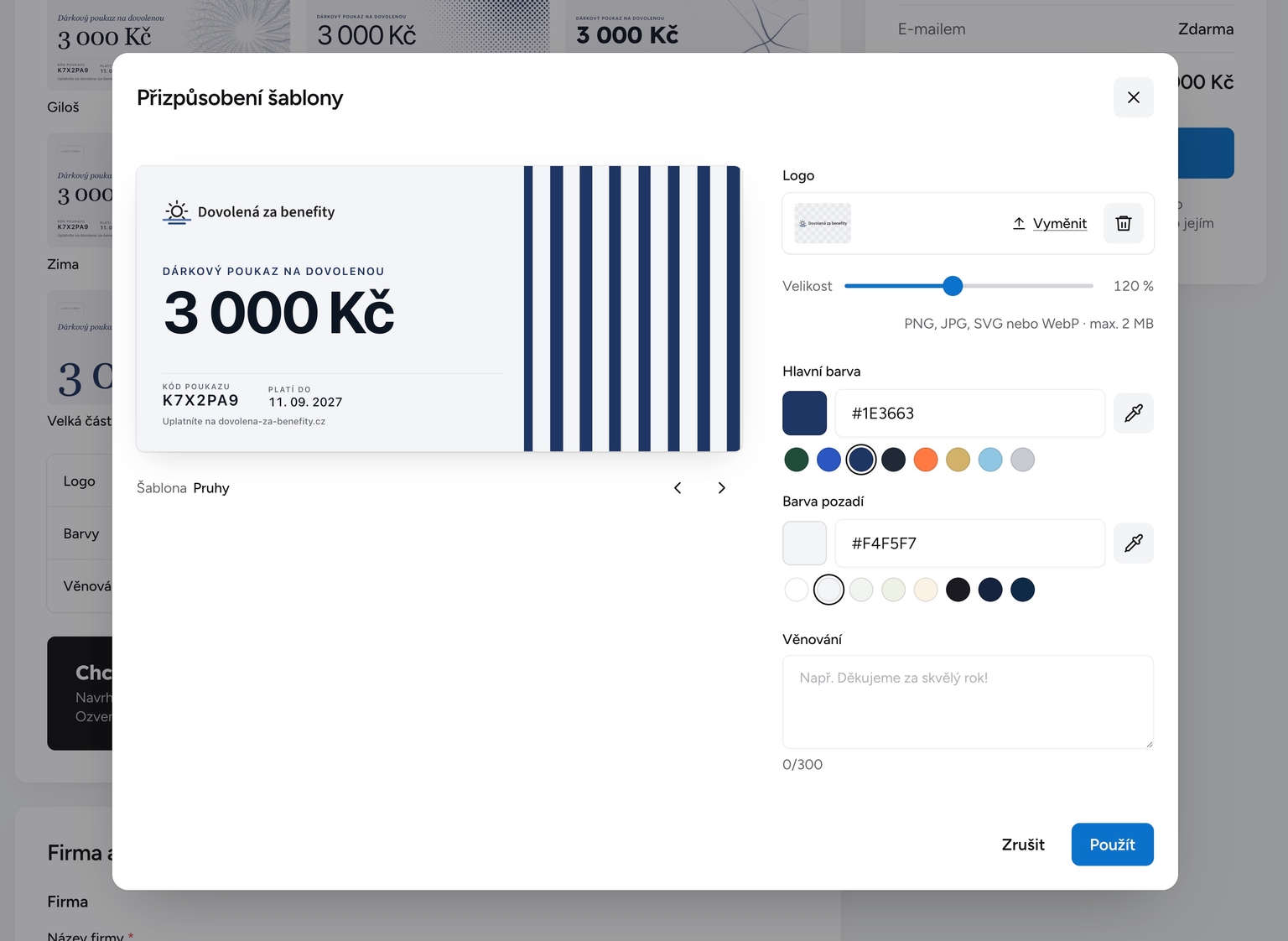Open the Logo section in background page
The width and height of the screenshot is (1288, 941).
[x=79, y=481]
